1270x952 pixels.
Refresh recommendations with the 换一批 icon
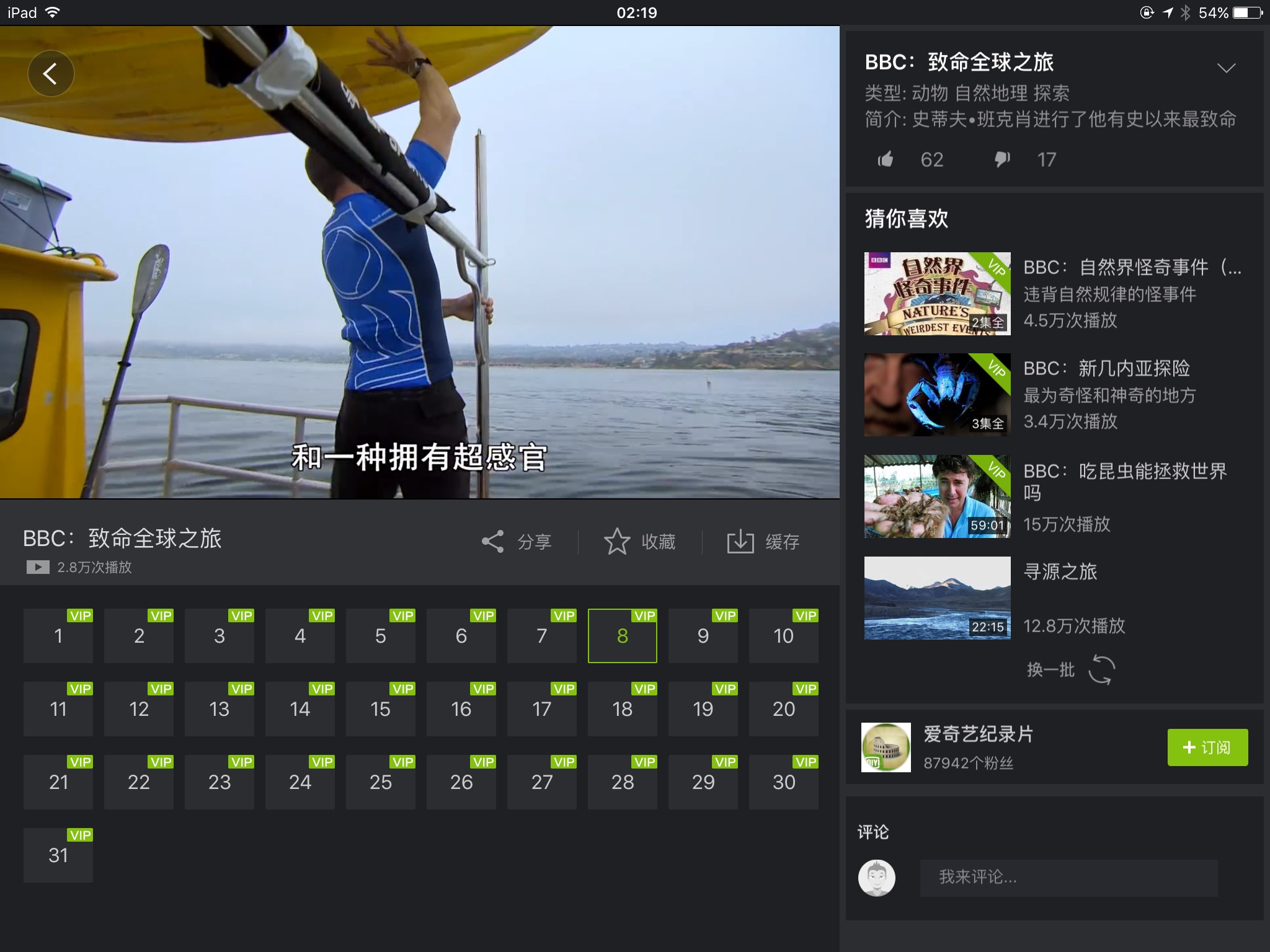pos(1102,670)
